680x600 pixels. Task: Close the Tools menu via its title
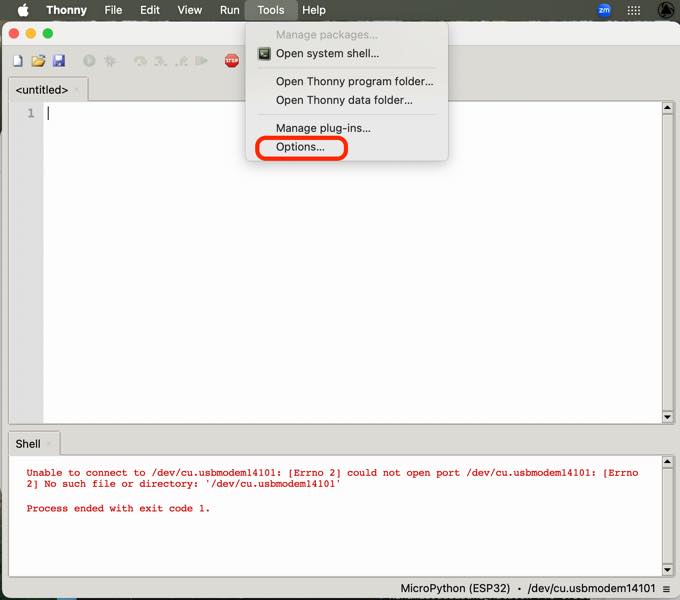point(271,10)
